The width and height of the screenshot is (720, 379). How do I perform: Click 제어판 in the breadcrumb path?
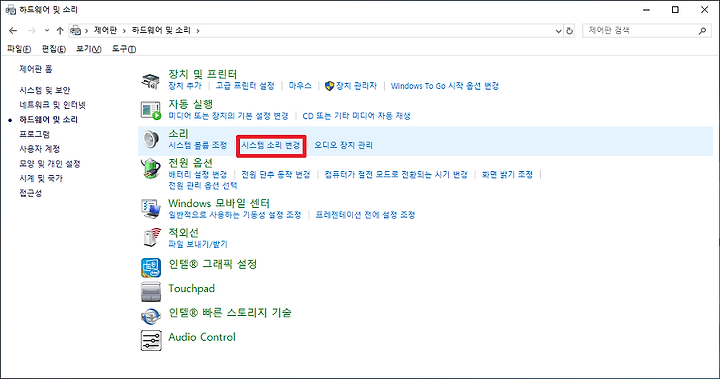pos(105,30)
